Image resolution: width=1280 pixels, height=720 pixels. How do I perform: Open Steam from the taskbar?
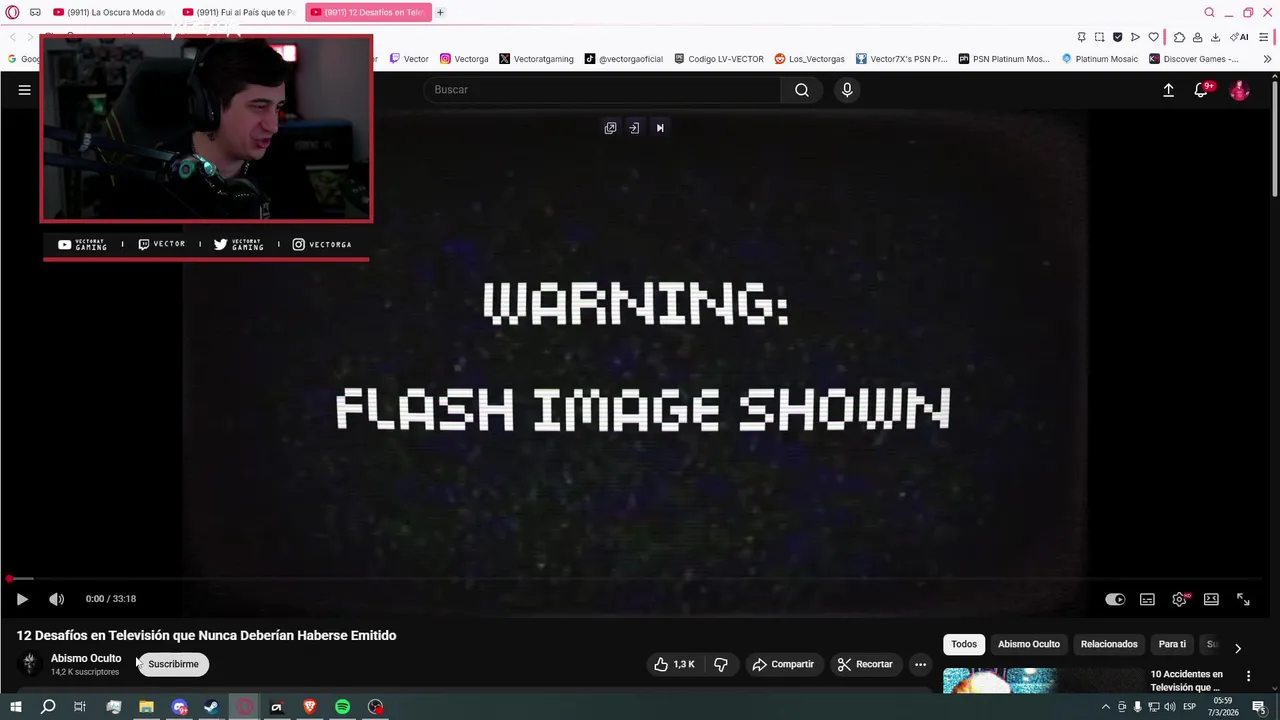[211, 707]
